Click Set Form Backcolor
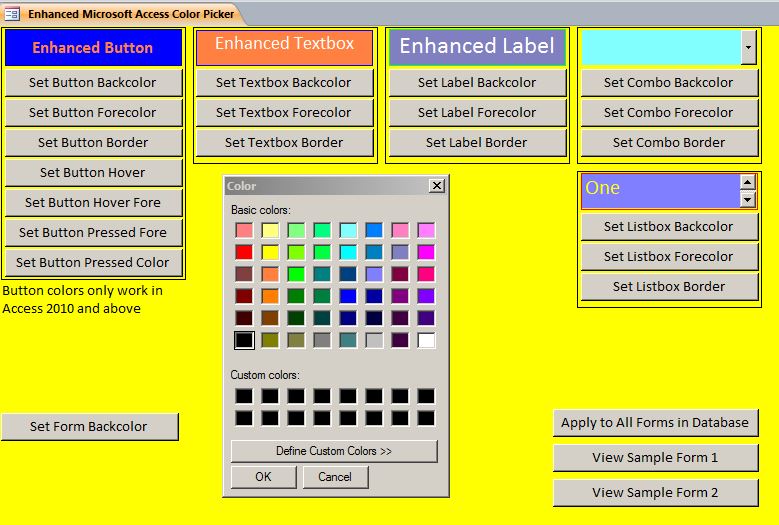The width and height of the screenshot is (779, 525). coord(90,427)
